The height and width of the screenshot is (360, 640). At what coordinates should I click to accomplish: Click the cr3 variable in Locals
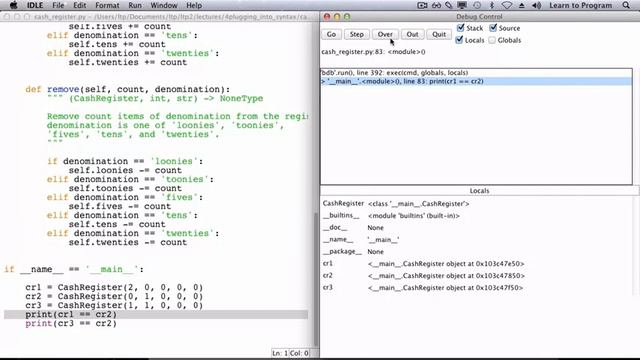point(328,287)
